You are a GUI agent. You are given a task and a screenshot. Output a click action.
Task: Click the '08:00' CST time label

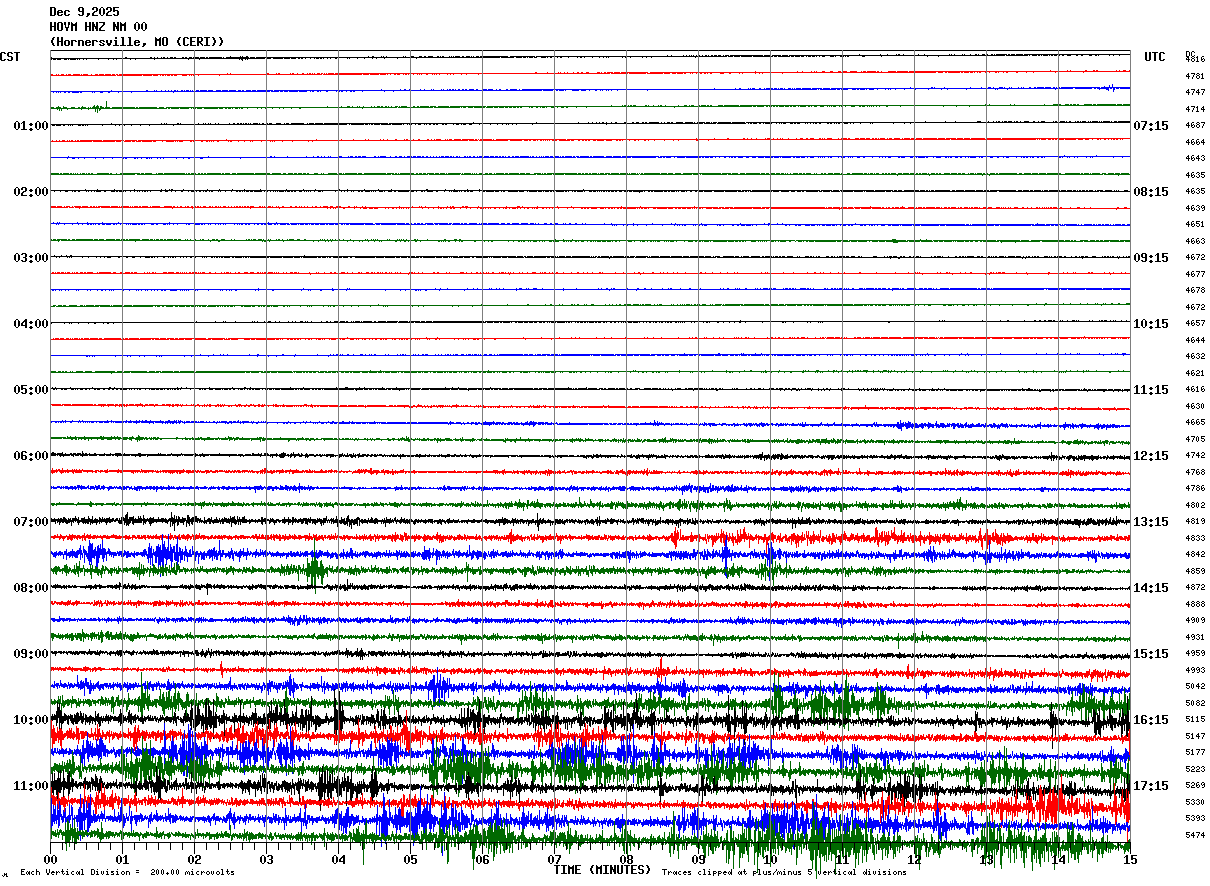click(31, 588)
